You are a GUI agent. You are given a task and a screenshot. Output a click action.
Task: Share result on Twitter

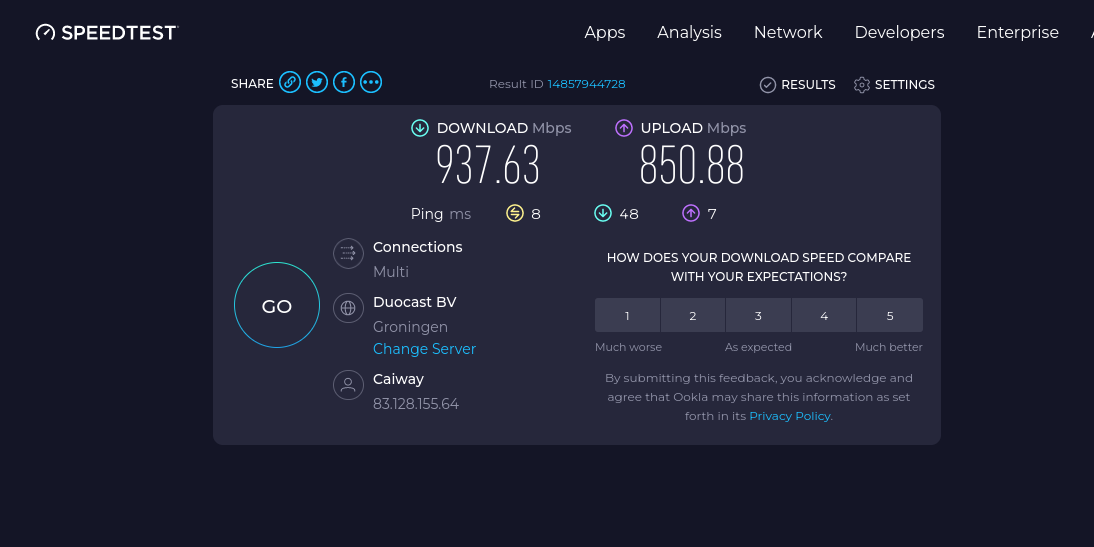coord(317,82)
